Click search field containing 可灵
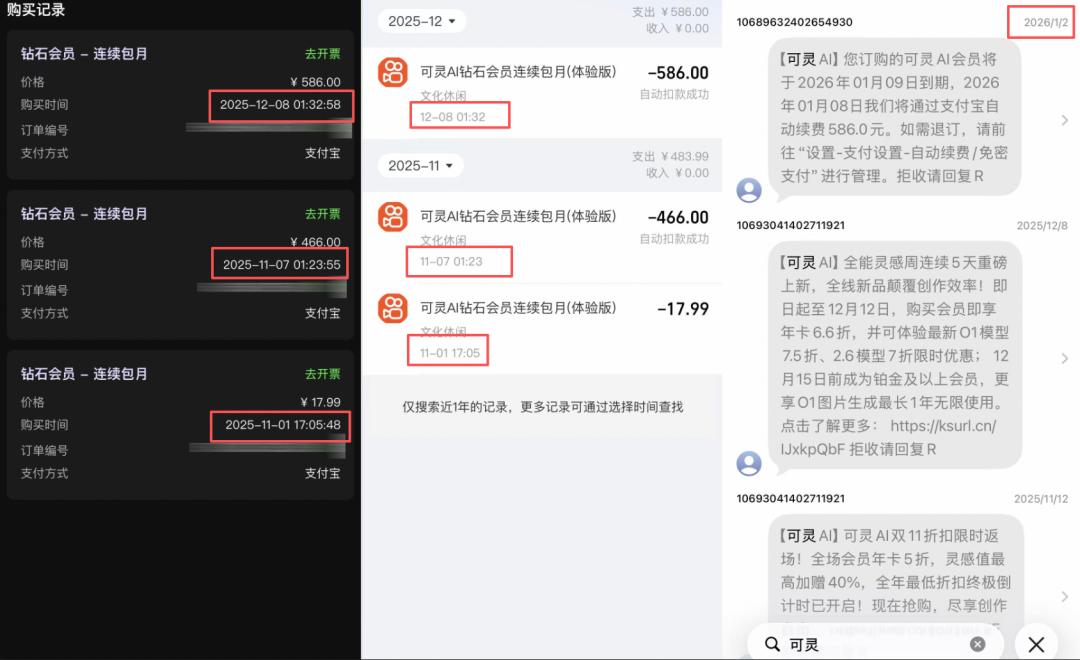Viewport: 1080px width, 660px height. pyautogui.click(x=875, y=644)
